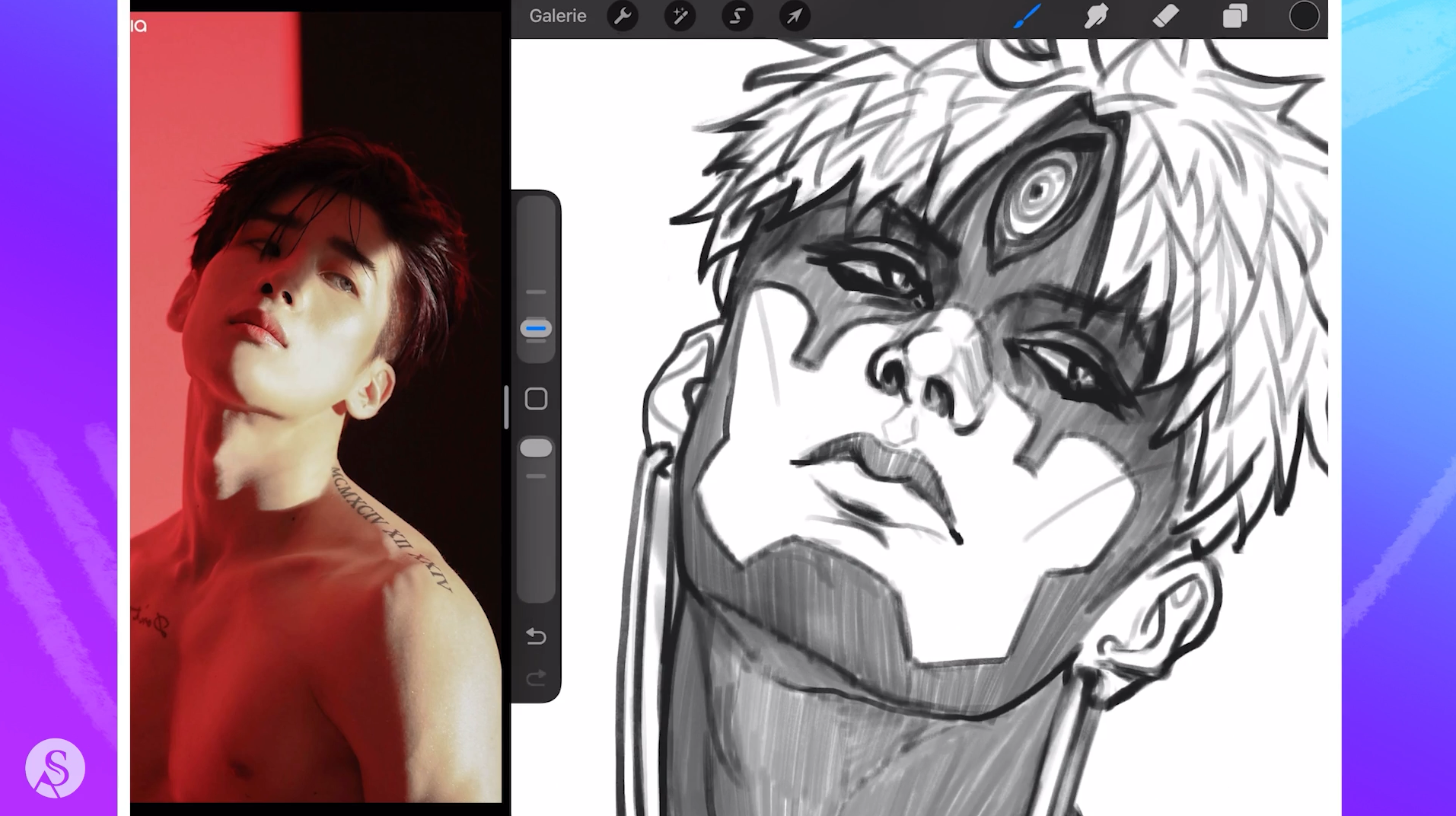Click the circular S logo watermark
1456x816 pixels.
55,768
